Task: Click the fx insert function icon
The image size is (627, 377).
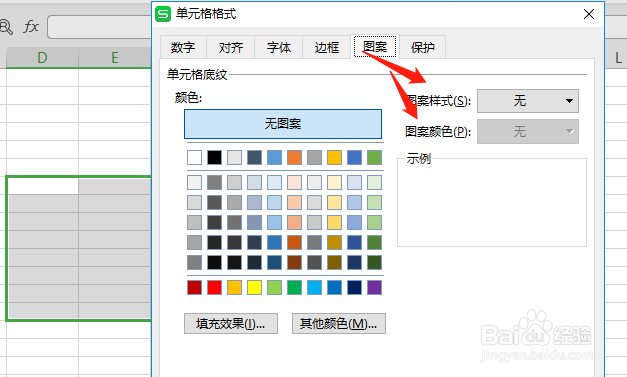Action: (31, 27)
